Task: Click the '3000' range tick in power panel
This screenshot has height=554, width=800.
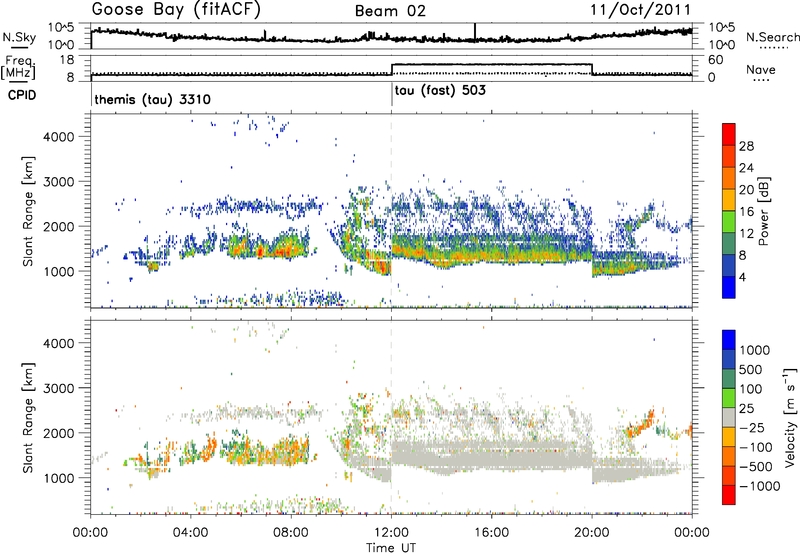Action: [x=59, y=182]
